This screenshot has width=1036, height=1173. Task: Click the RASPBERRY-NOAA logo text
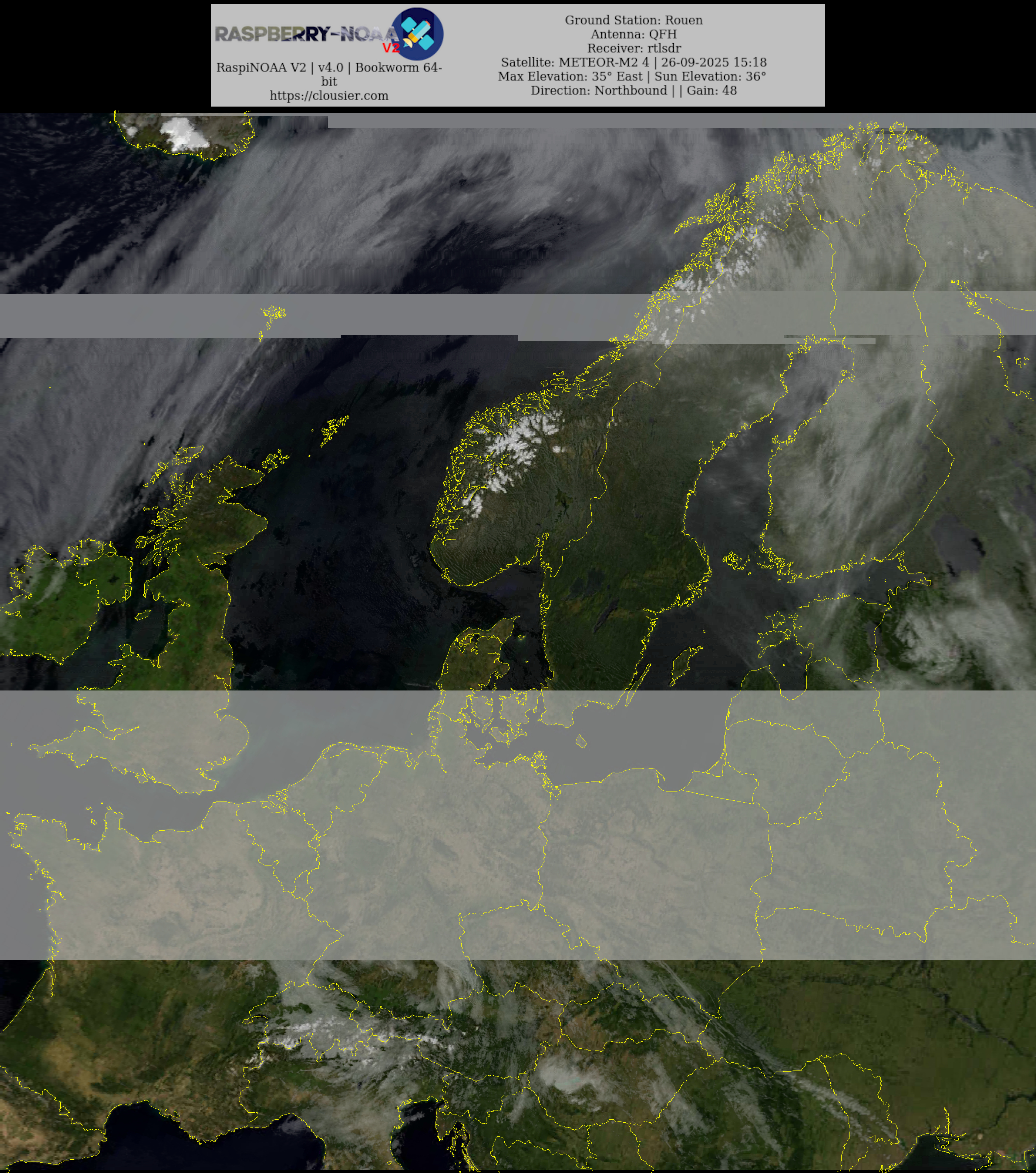click(304, 34)
